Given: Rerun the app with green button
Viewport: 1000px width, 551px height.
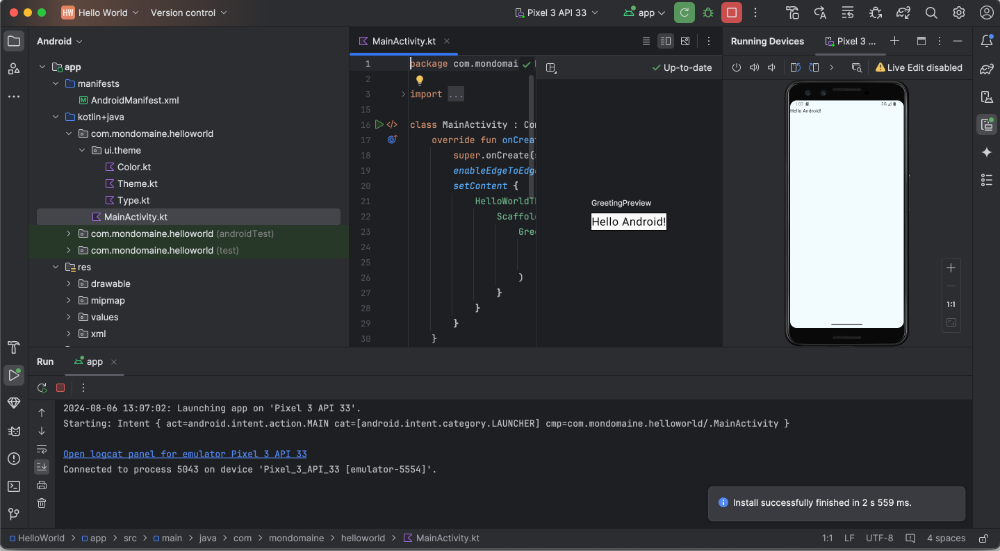Looking at the screenshot, I should click(684, 13).
